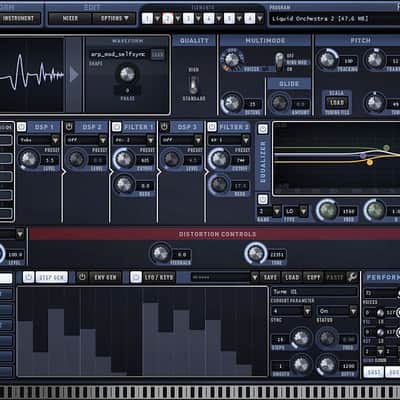This screenshot has height=400, width=400.
Task: Click the Filter 1 reso knob
Action: (x=124, y=184)
